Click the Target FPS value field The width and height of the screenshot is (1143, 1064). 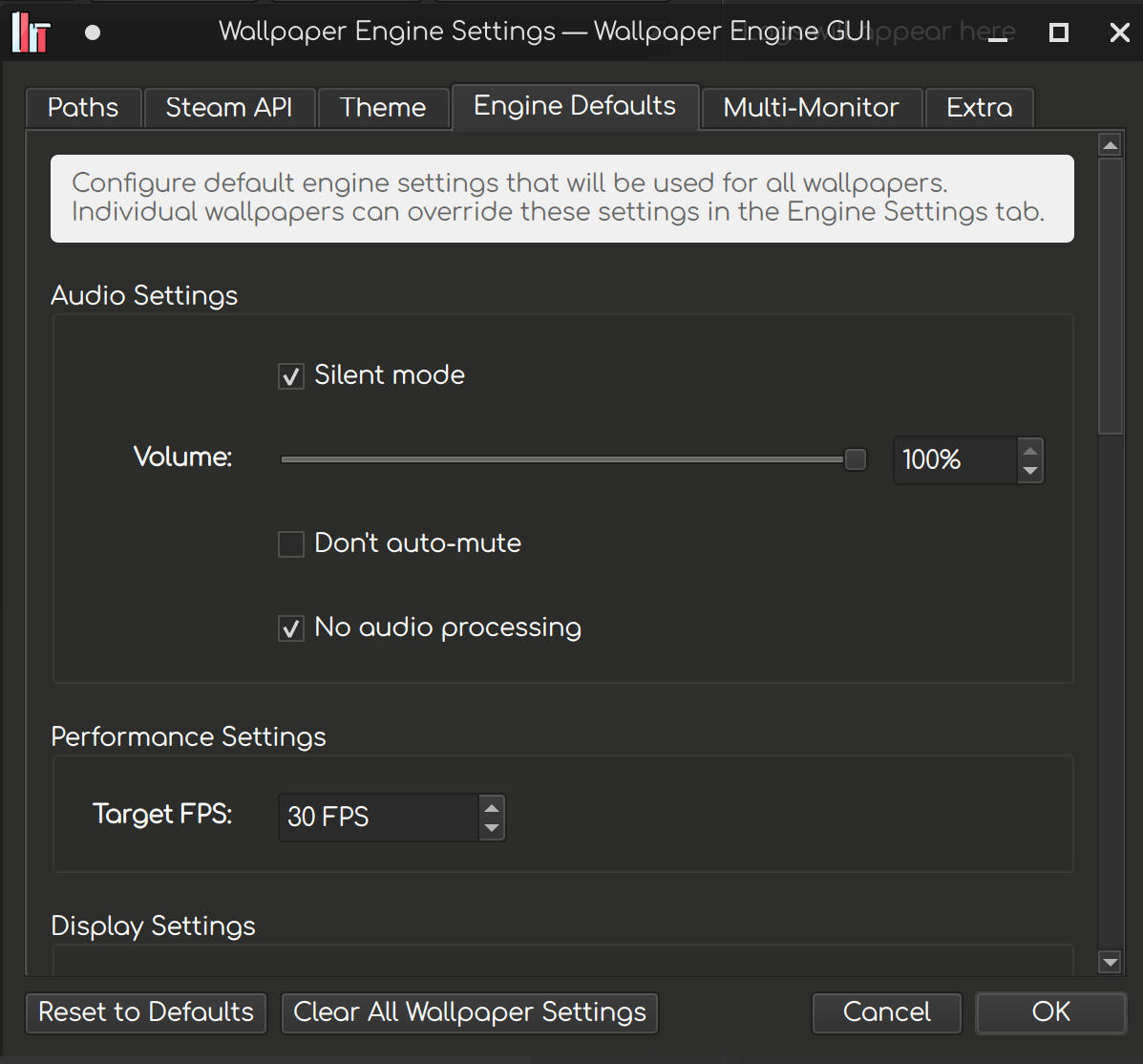(x=379, y=817)
